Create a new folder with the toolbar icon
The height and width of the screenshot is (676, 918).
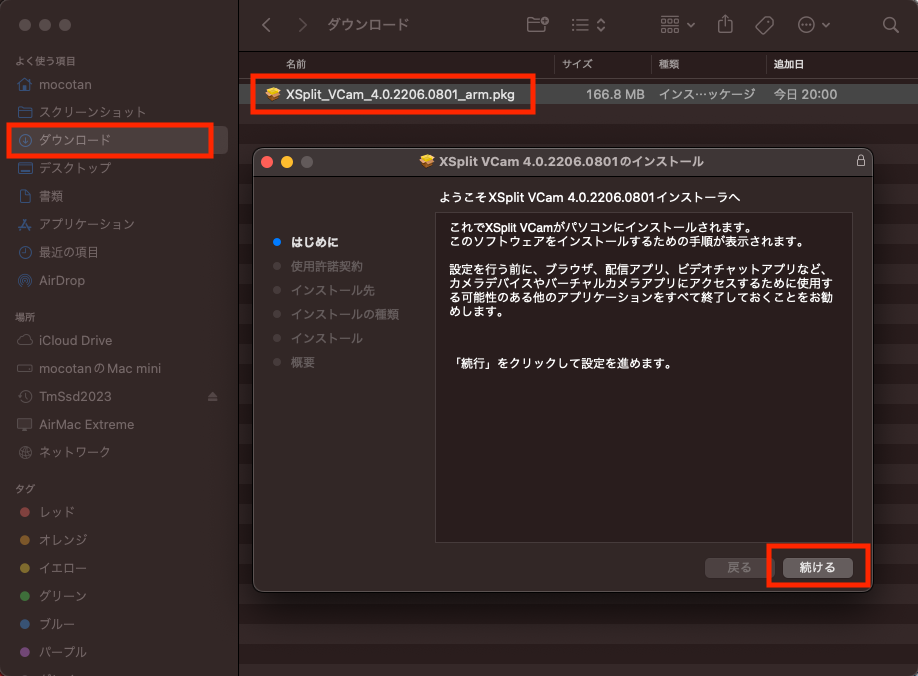tap(537, 25)
